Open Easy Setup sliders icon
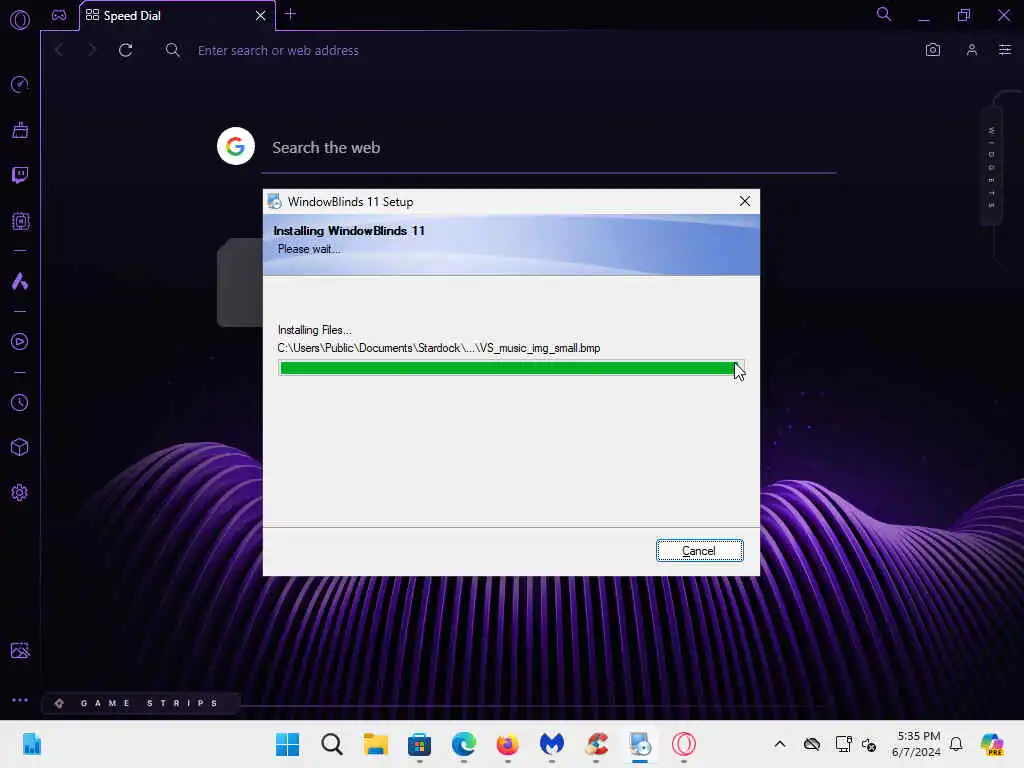Image resolution: width=1024 pixels, height=768 pixels. click(x=1005, y=50)
